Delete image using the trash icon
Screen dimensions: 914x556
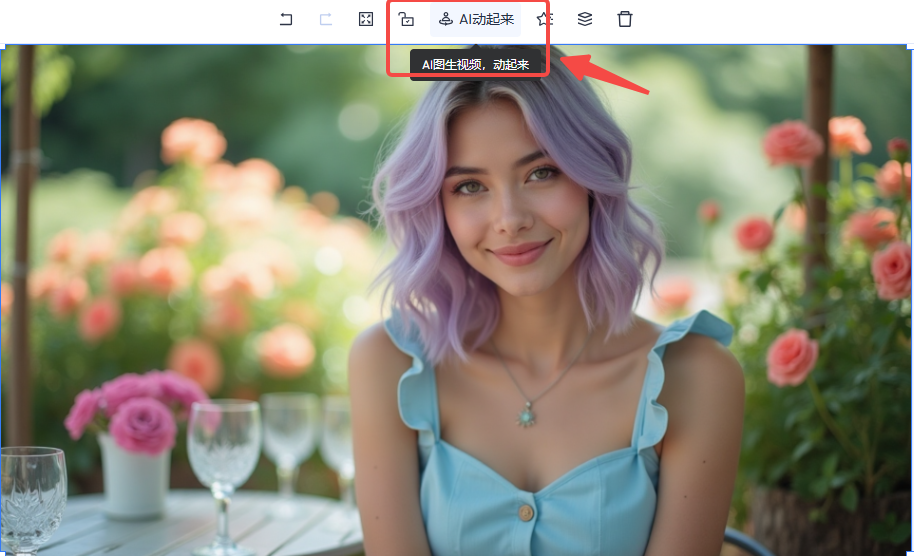point(625,19)
